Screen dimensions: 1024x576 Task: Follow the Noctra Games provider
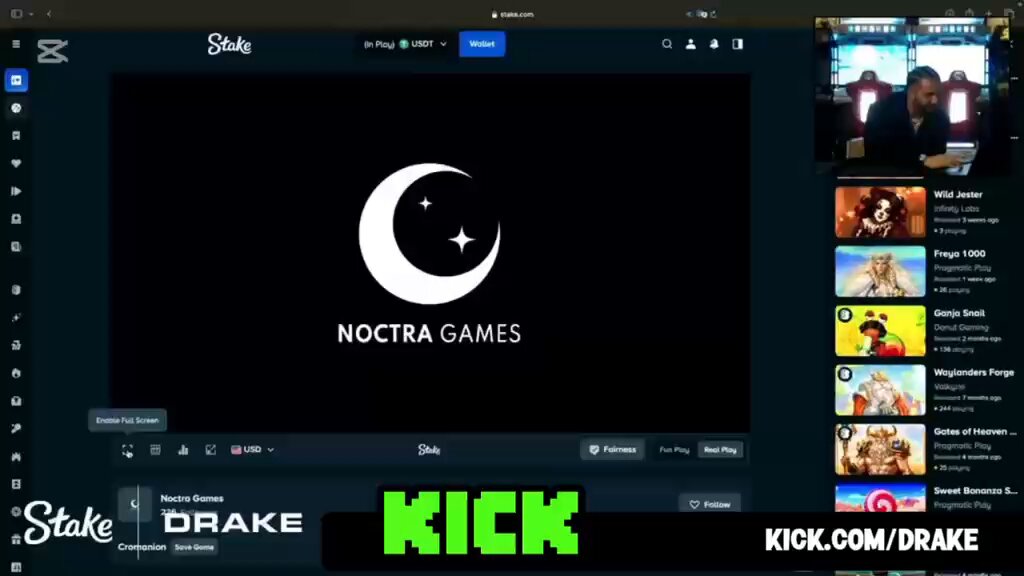(x=710, y=504)
